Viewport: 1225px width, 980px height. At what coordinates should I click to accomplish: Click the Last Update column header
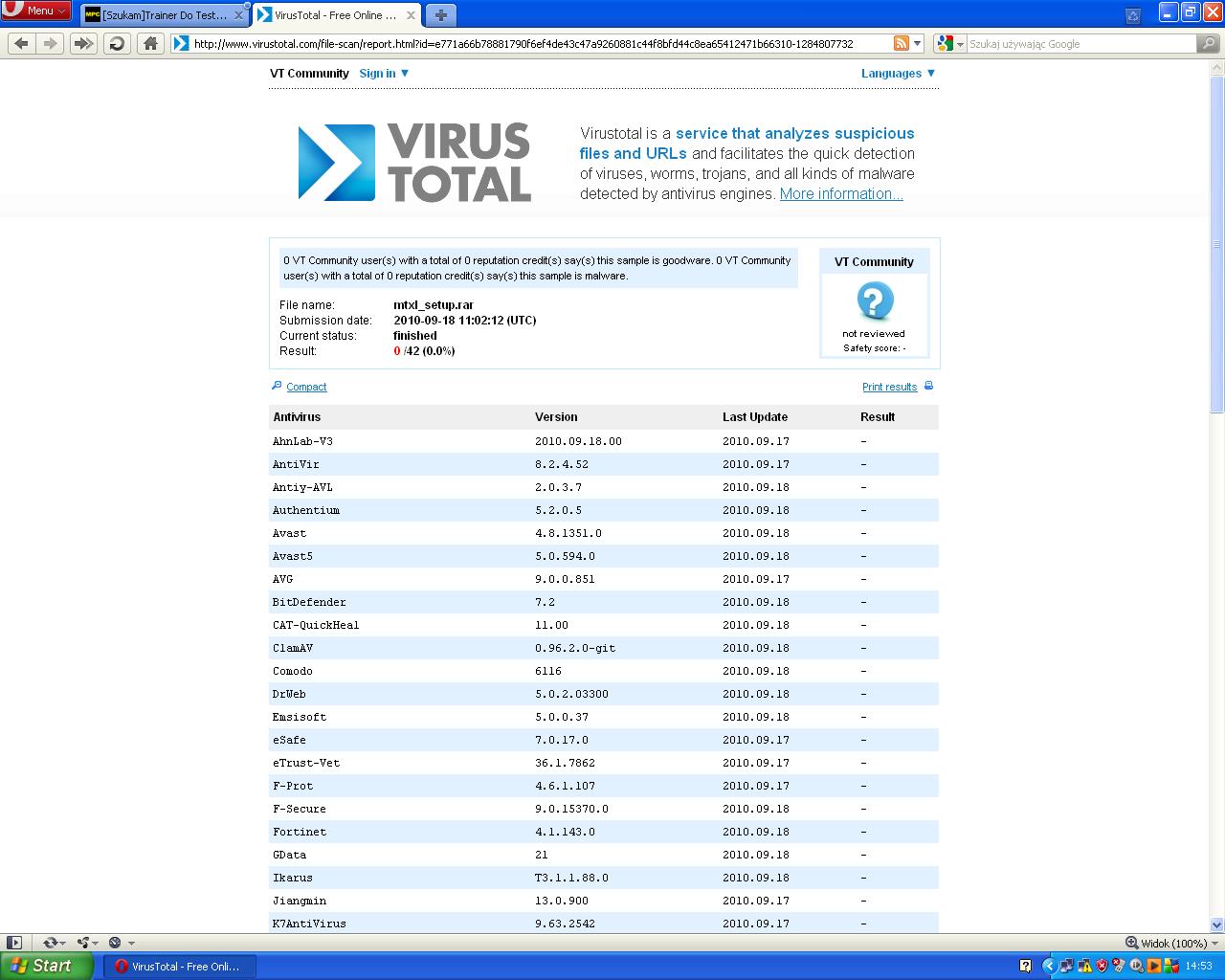point(755,417)
